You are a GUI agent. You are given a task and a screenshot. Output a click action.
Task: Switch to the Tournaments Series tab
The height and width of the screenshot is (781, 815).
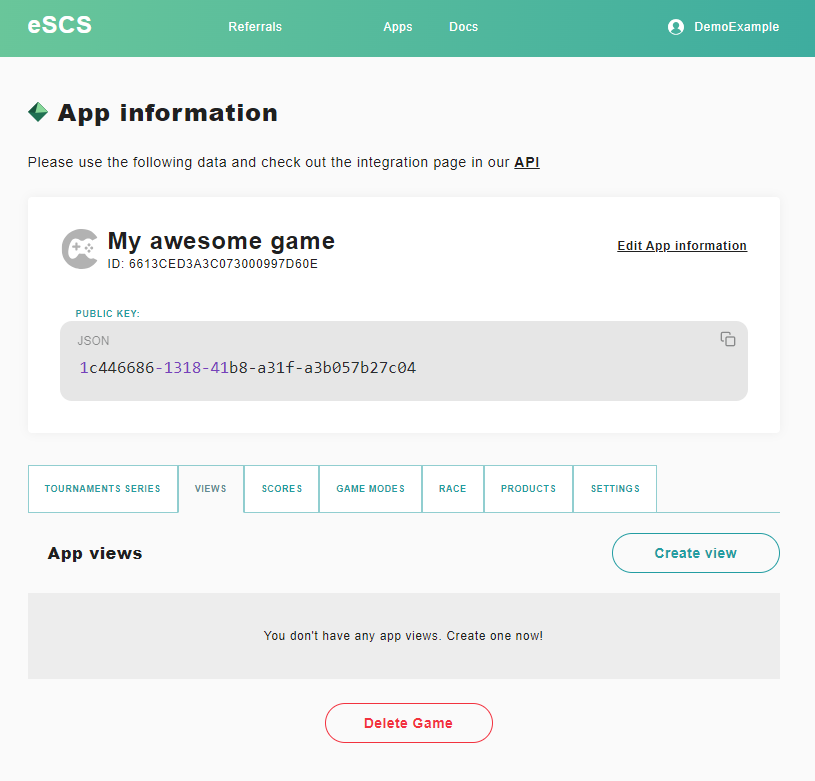tap(102, 489)
